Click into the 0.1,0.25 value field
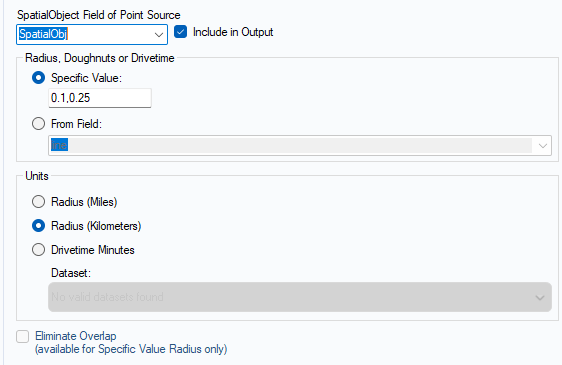Viewport: 562px width, 365px height. click(100, 98)
